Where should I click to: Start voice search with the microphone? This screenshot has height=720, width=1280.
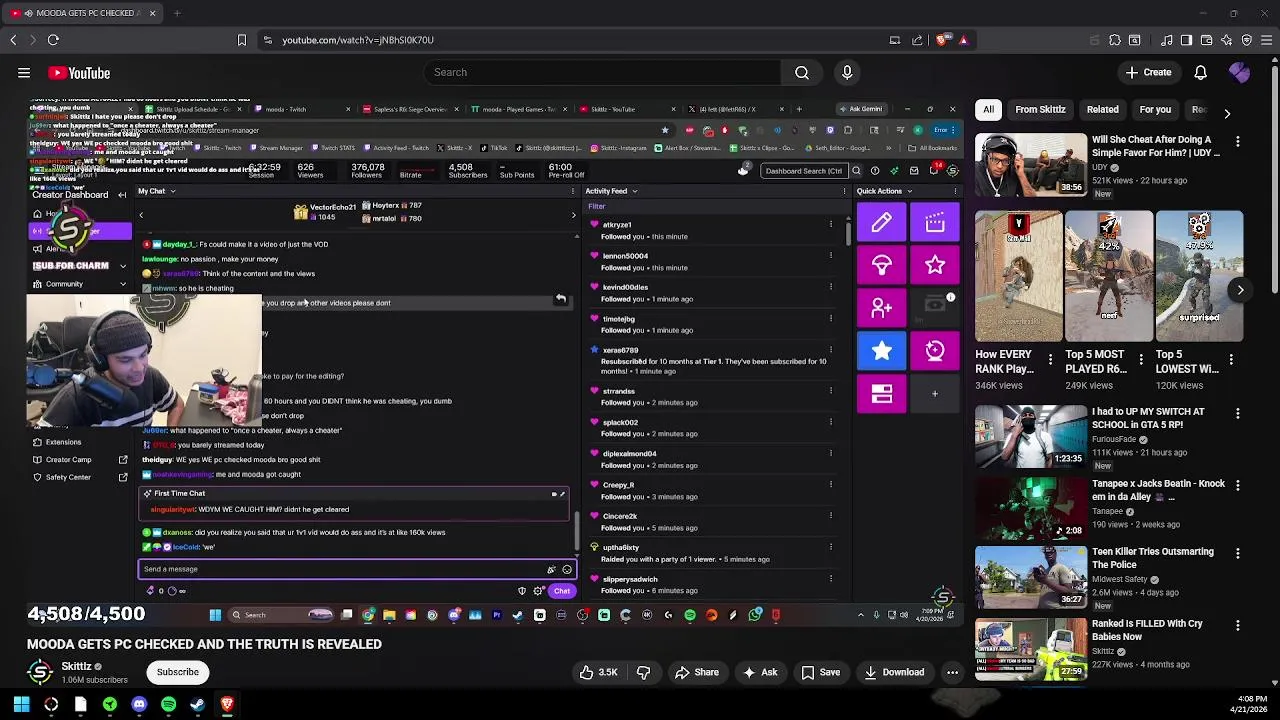(847, 72)
